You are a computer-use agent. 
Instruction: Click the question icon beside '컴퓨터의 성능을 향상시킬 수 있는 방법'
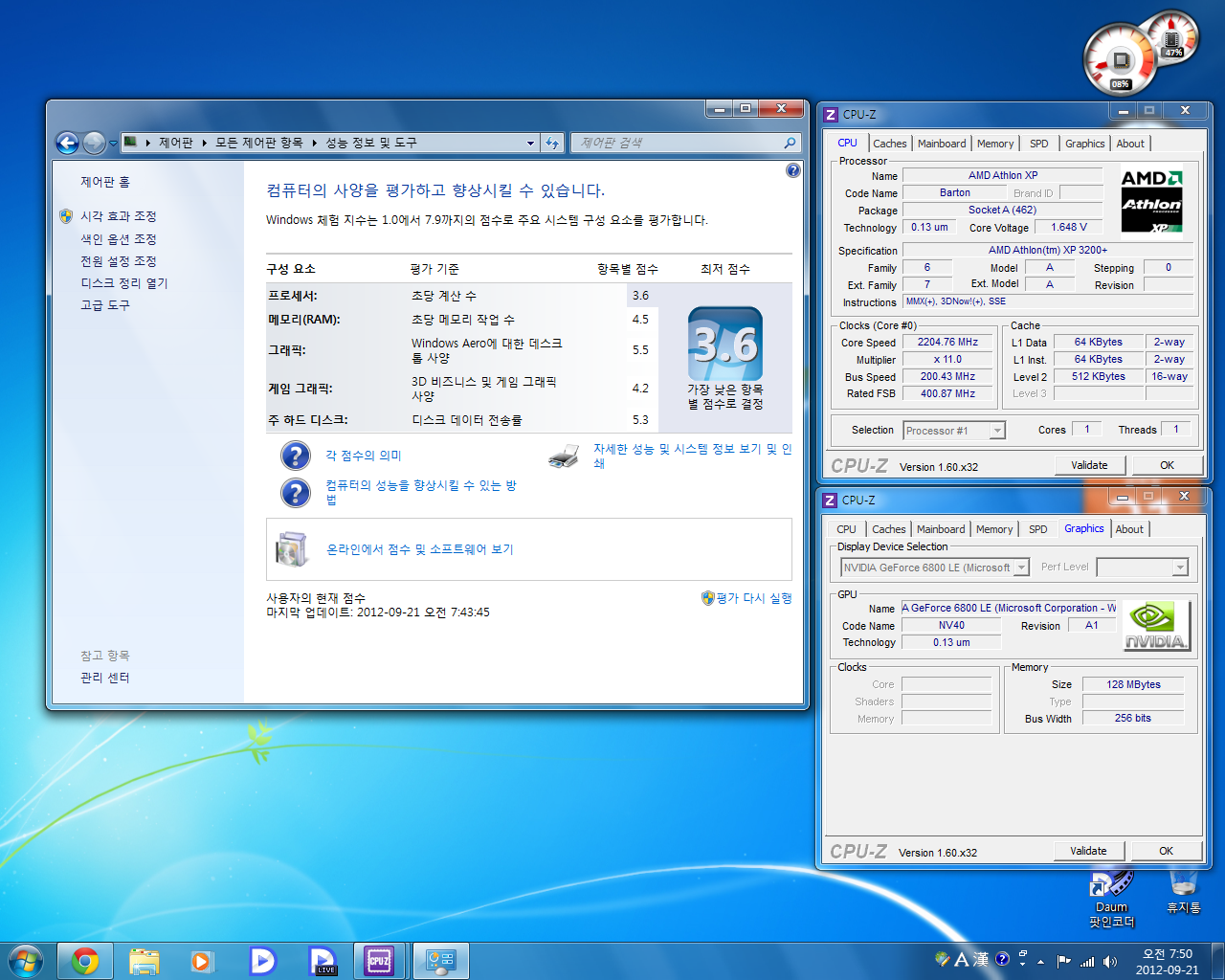296,493
